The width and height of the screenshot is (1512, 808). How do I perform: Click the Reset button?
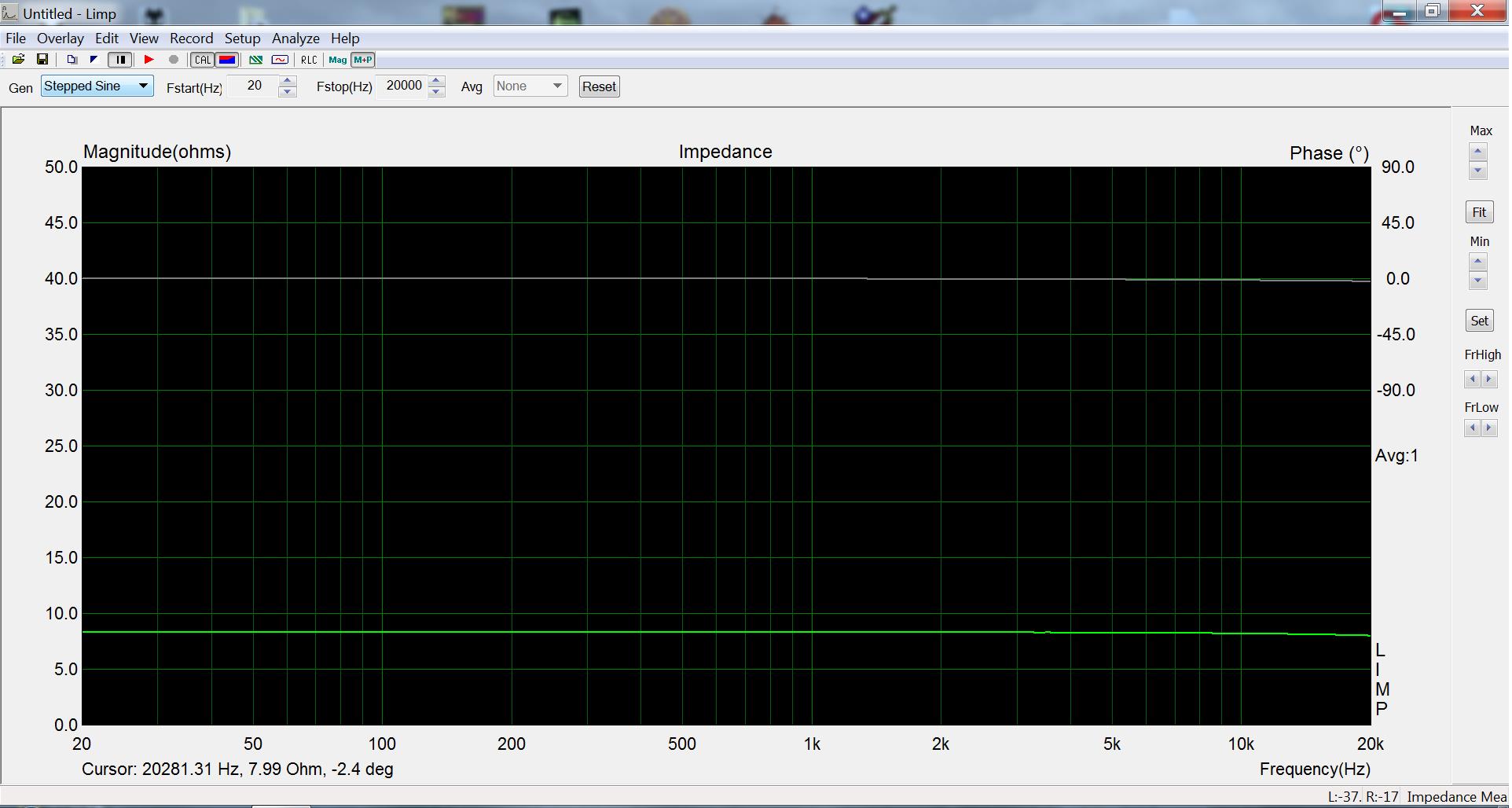(599, 86)
